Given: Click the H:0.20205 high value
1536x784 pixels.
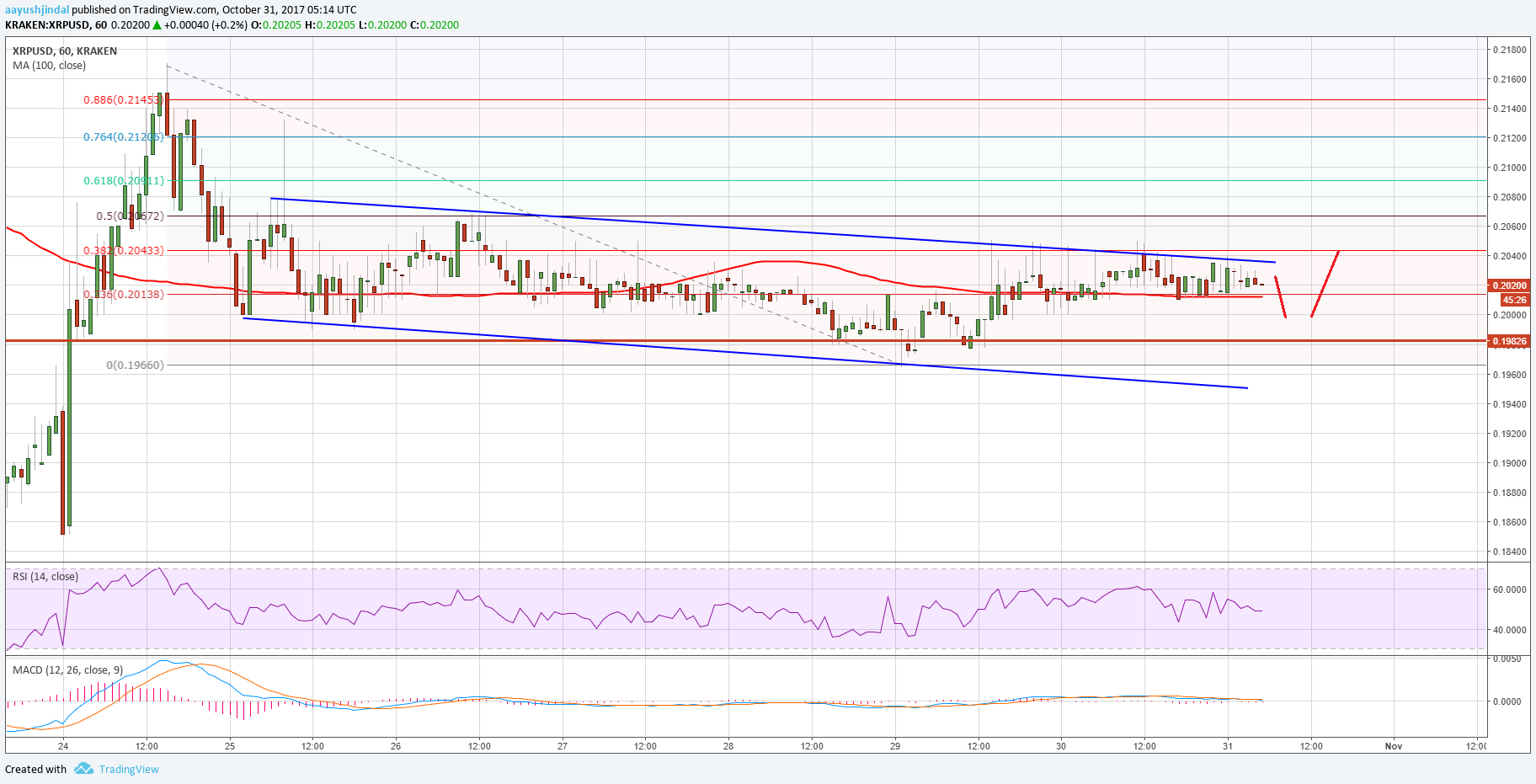Looking at the screenshot, I should coord(329,25).
